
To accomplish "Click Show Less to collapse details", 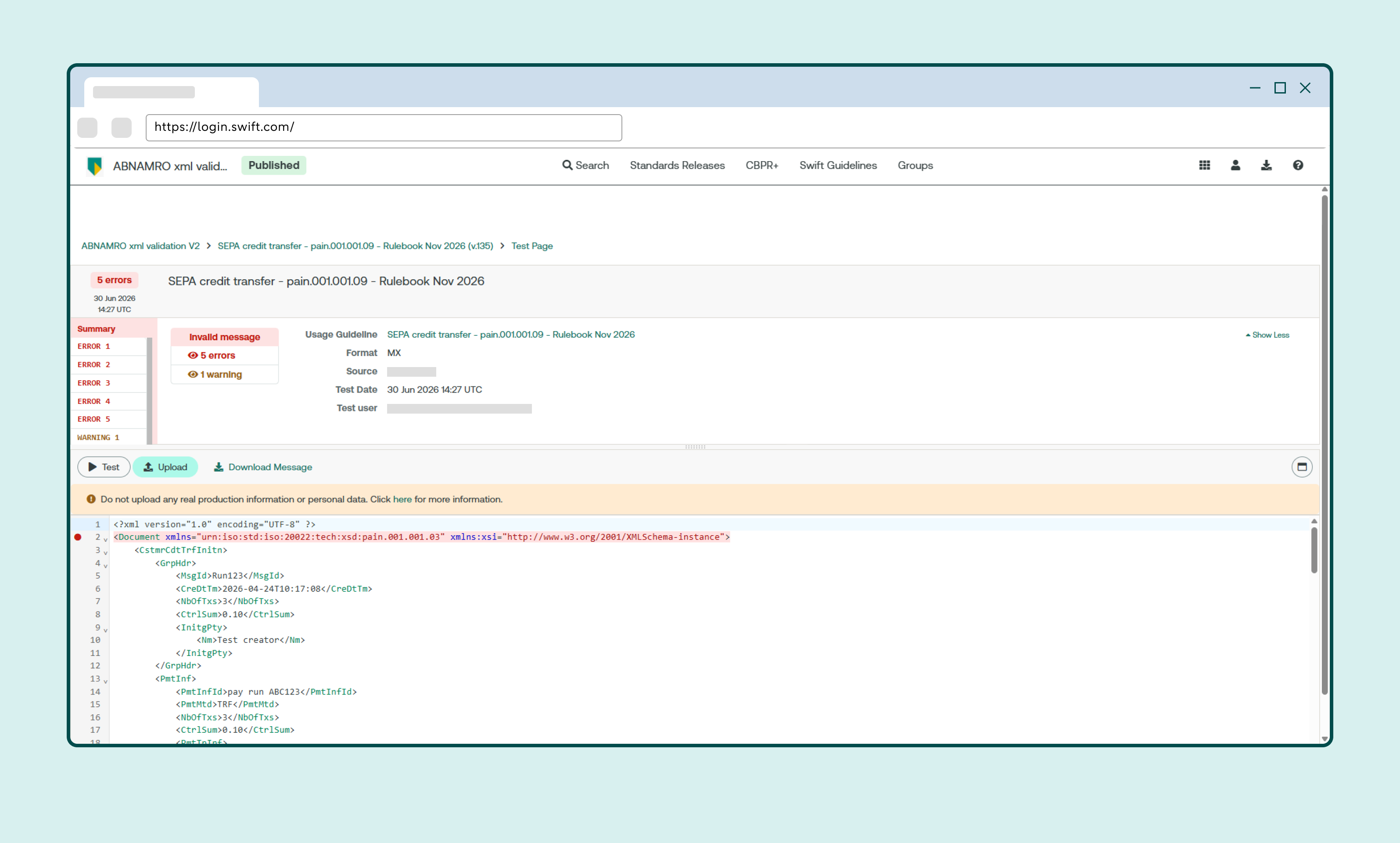I will click(x=1267, y=335).
